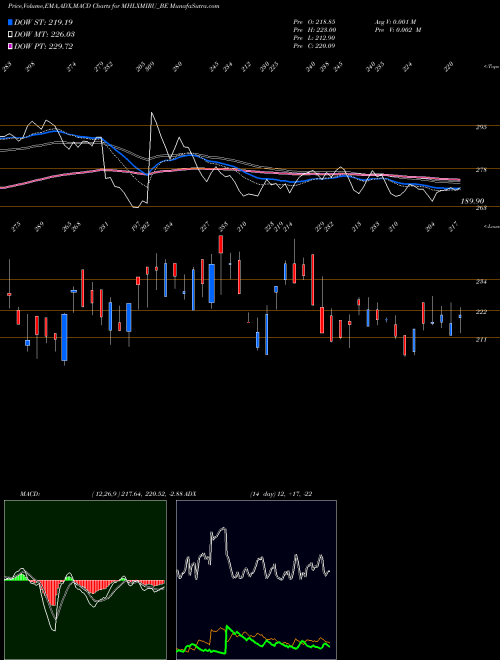500x660 pixels.
Task: Click the blue DOW ST legend swatch
Action: point(10,22)
